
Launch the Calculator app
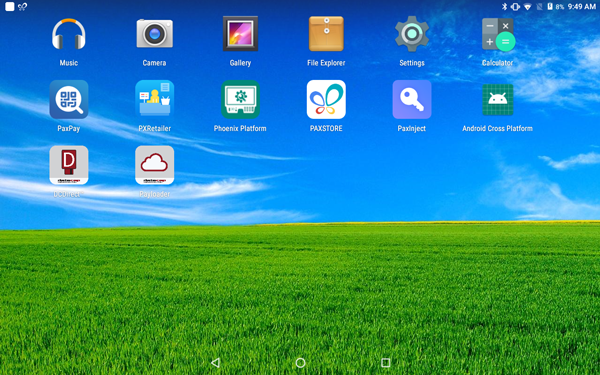click(x=498, y=34)
